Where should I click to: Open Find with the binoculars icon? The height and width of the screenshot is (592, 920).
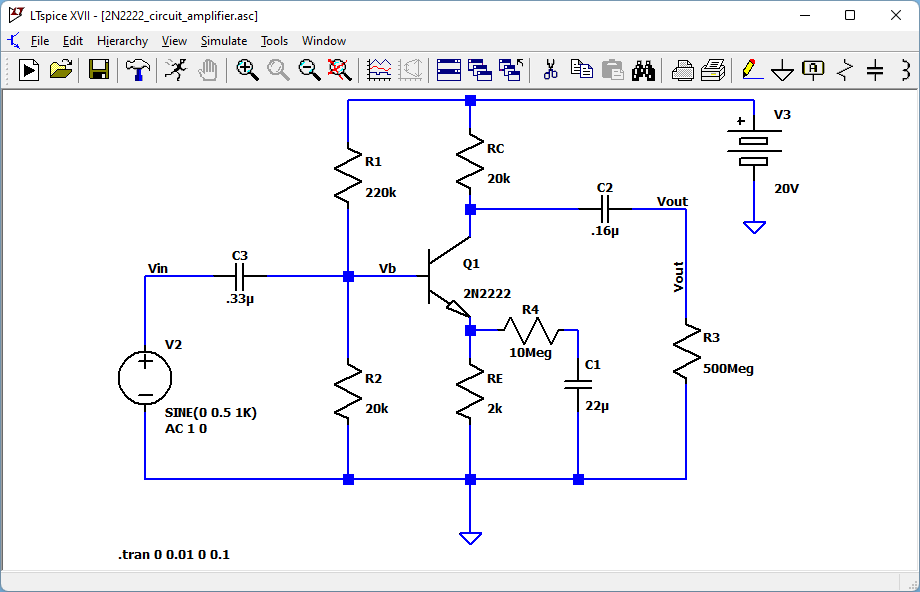644,70
